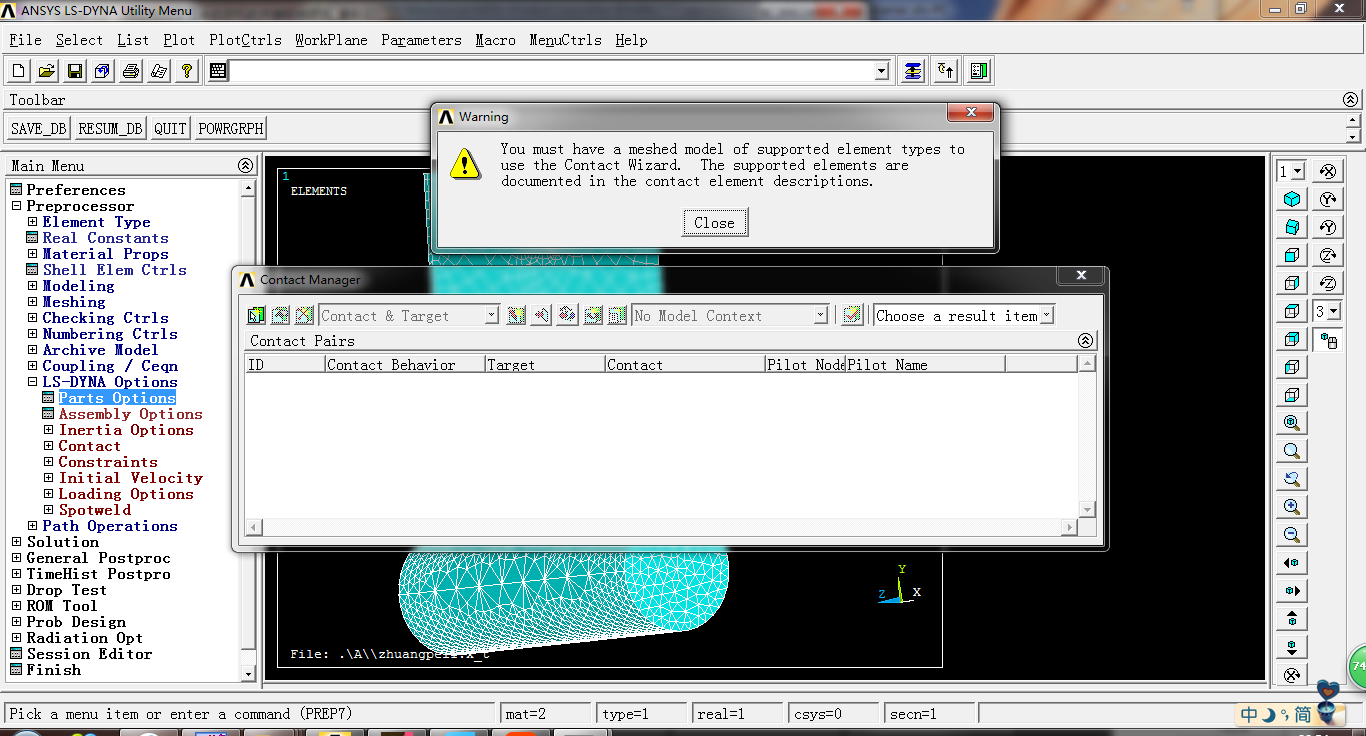Click the contact properties icon in Contact Manager
The height and width of the screenshot is (736, 1366).
[x=281, y=316]
